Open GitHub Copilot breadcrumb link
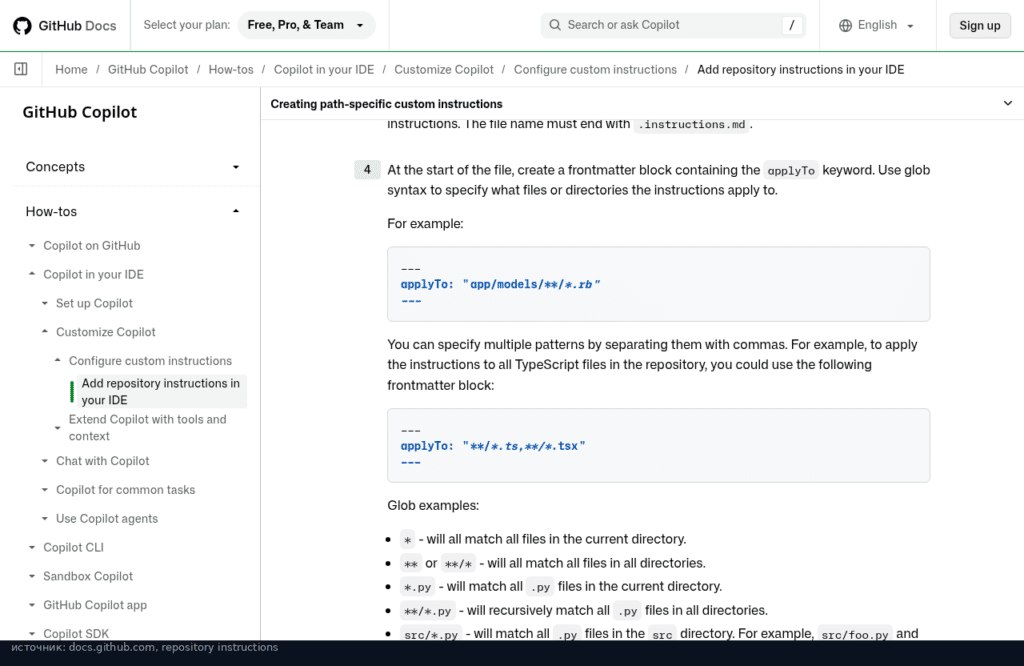The width and height of the screenshot is (1024, 666). point(148,69)
